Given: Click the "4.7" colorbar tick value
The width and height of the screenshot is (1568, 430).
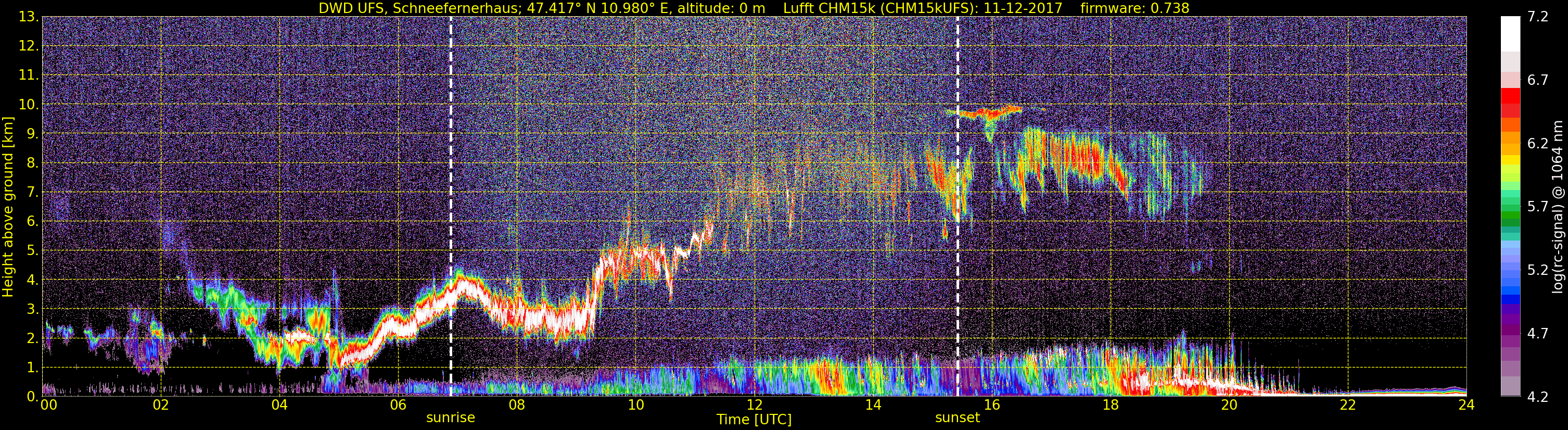Looking at the screenshot, I should tap(1538, 333).
